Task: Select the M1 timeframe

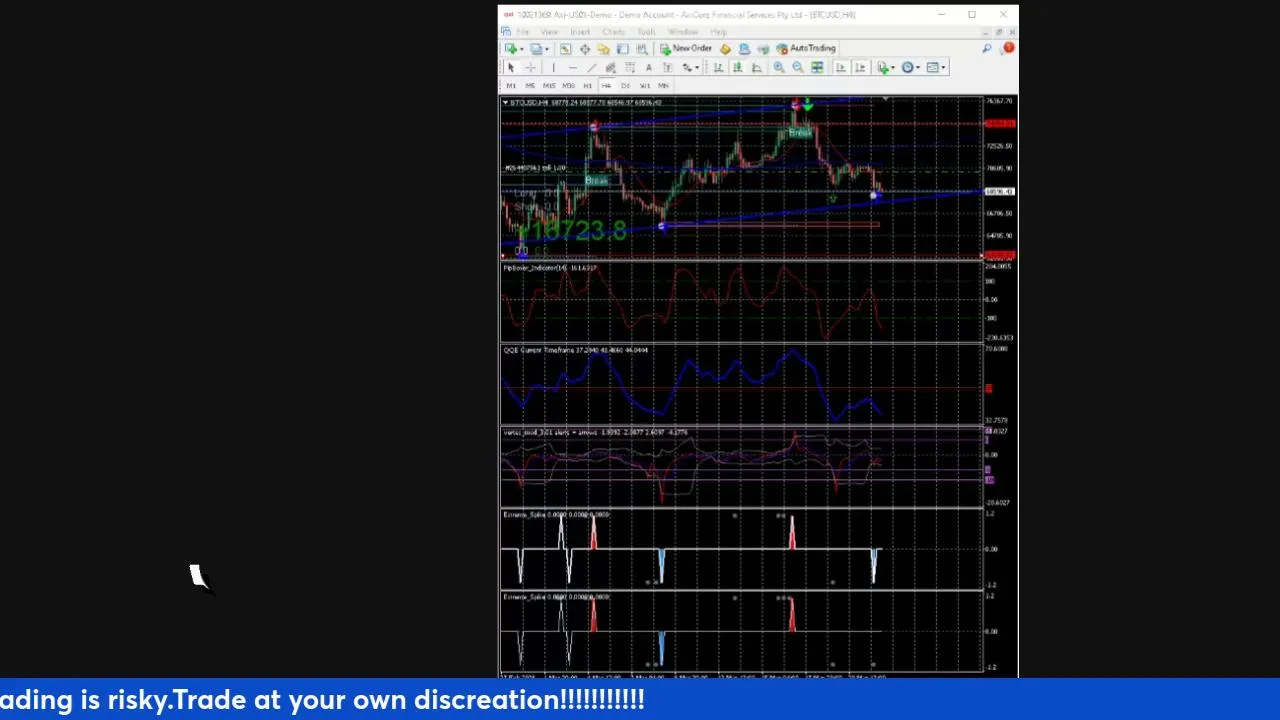Action: coord(511,85)
